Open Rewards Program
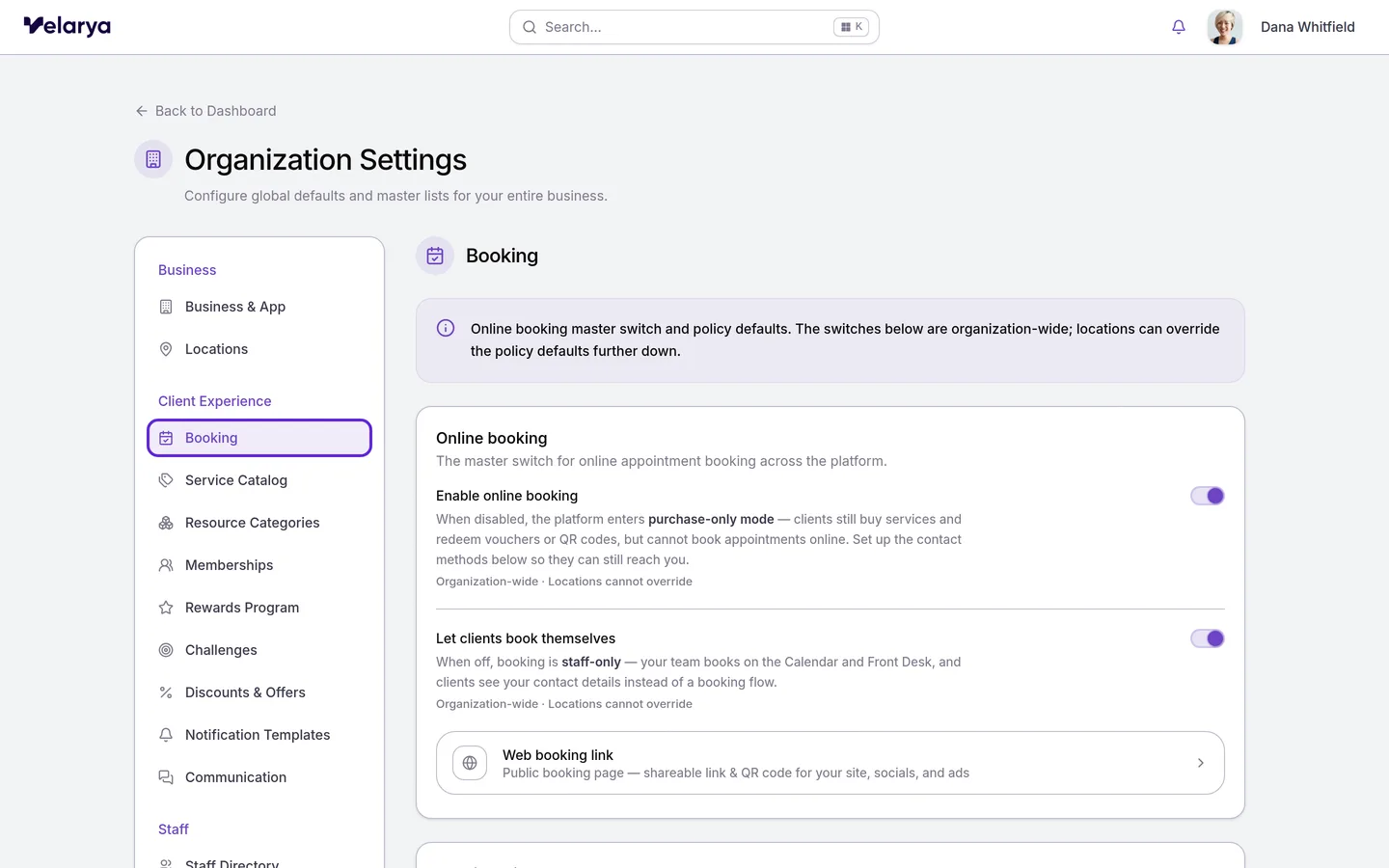Image resolution: width=1389 pixels, height=868 pixels. (259, 608)
